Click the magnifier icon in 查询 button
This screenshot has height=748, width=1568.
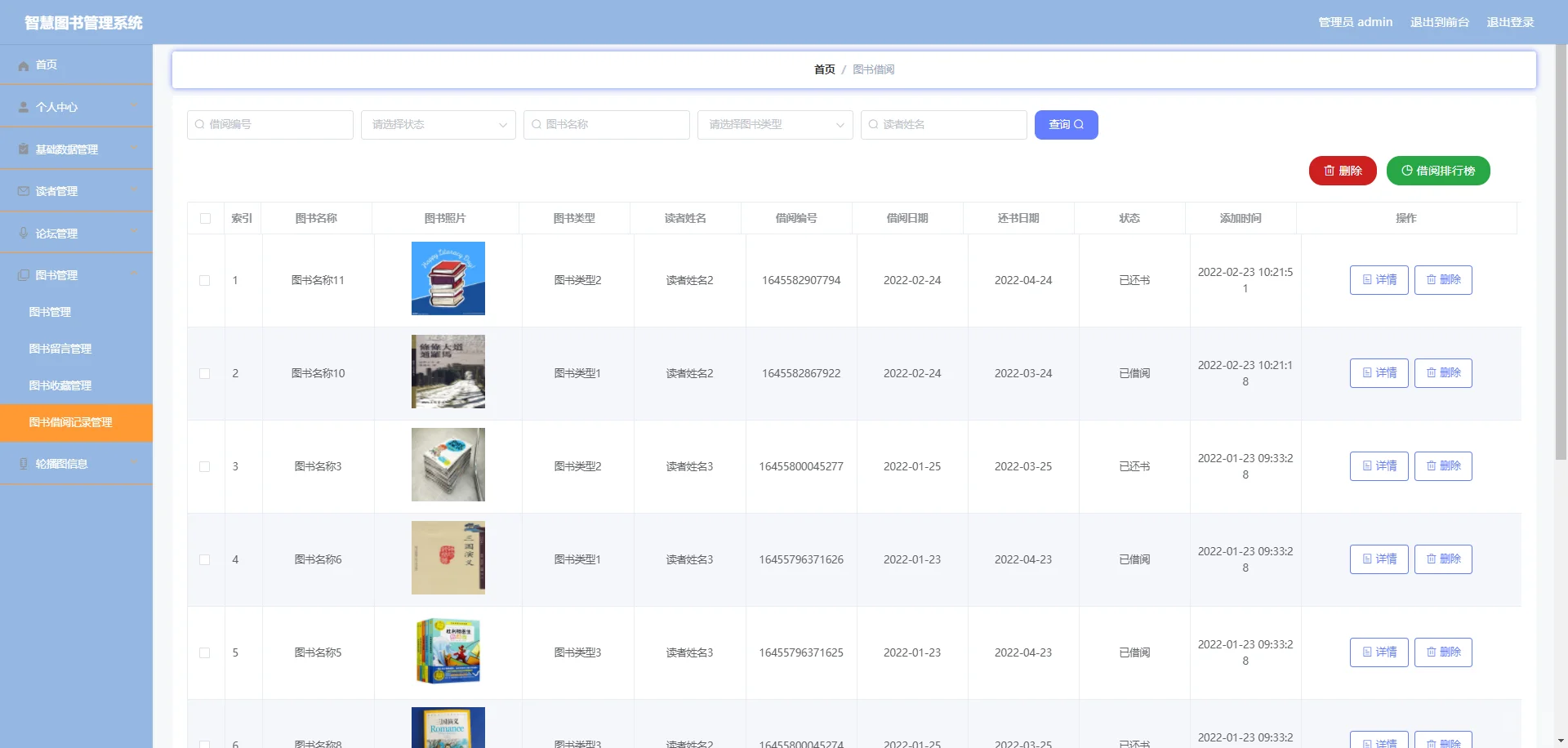tap(1080, 124)
